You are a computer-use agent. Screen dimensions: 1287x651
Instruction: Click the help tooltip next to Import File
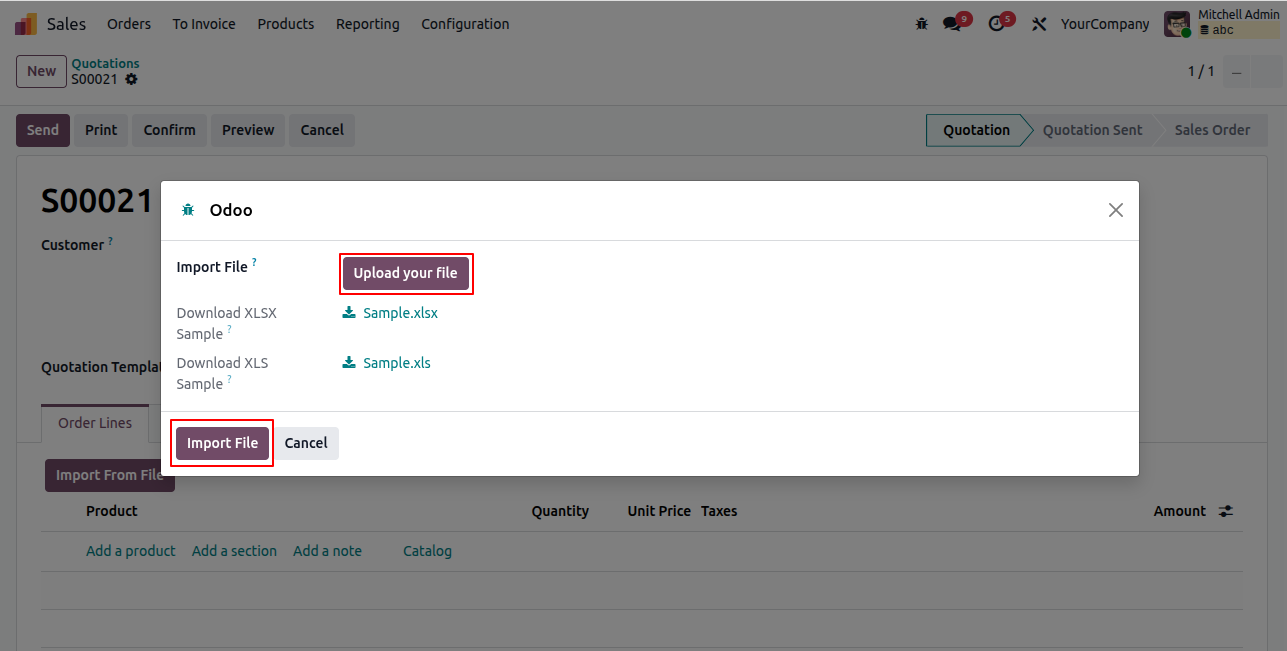tap(254, 263)
